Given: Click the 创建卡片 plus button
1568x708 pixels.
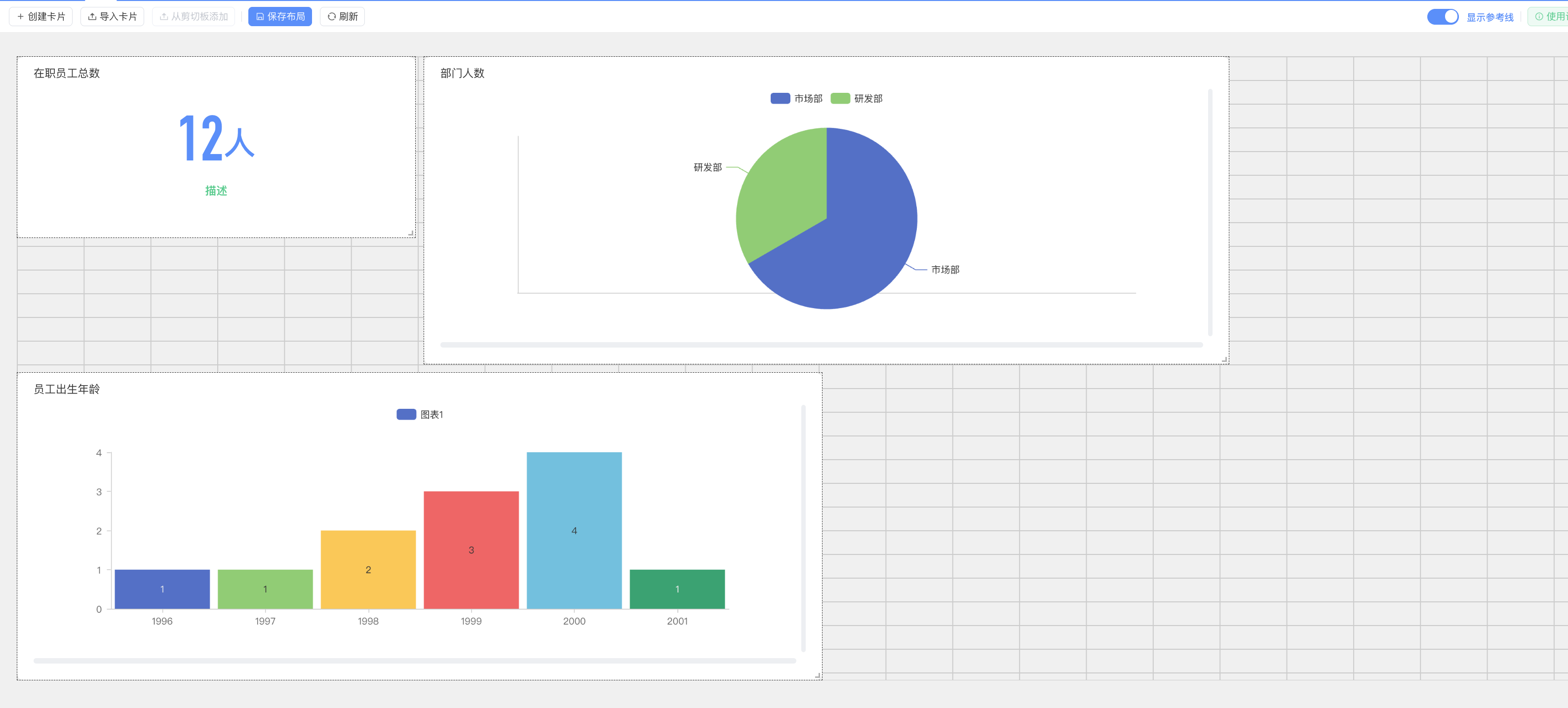Looking at the screenshot, I should pyautogui.click(x=41, y=16).
